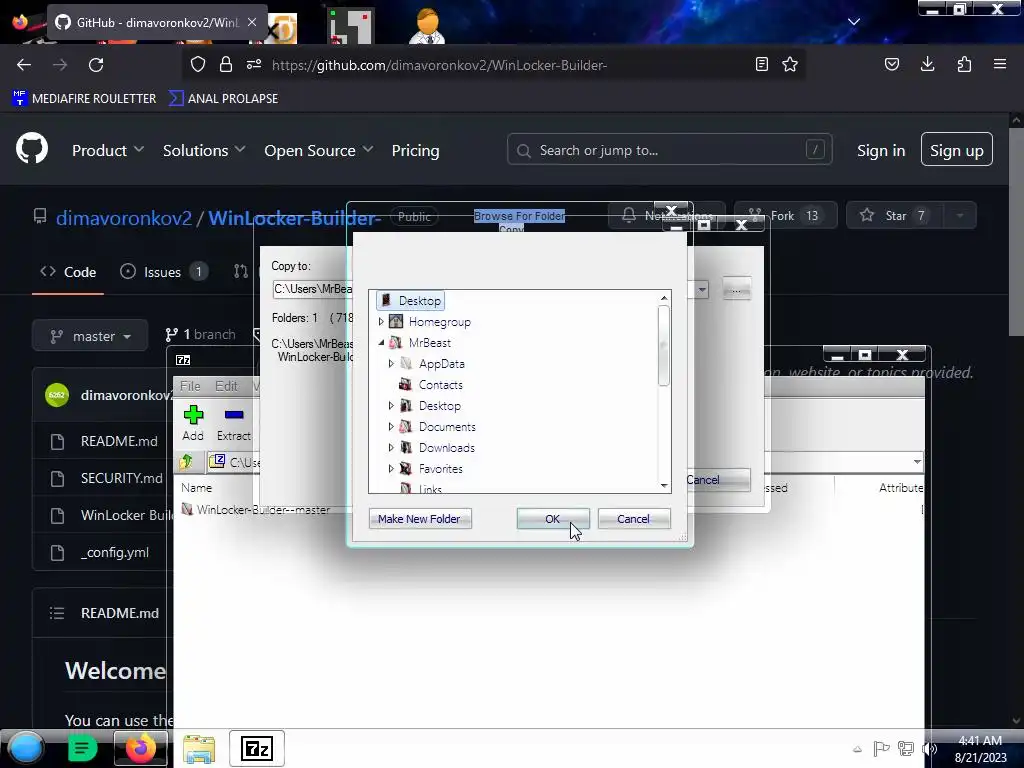This screenshot has width=1024, height=768.
Task: Open the Code tab
Action: 68,272
